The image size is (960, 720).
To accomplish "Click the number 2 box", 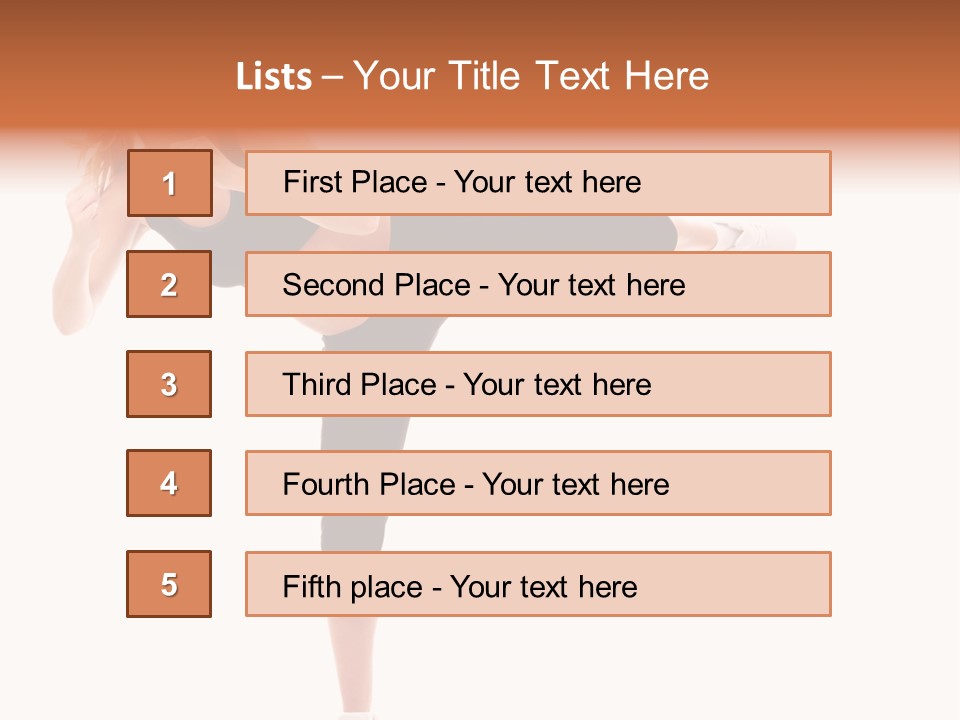I will point(169,284).
